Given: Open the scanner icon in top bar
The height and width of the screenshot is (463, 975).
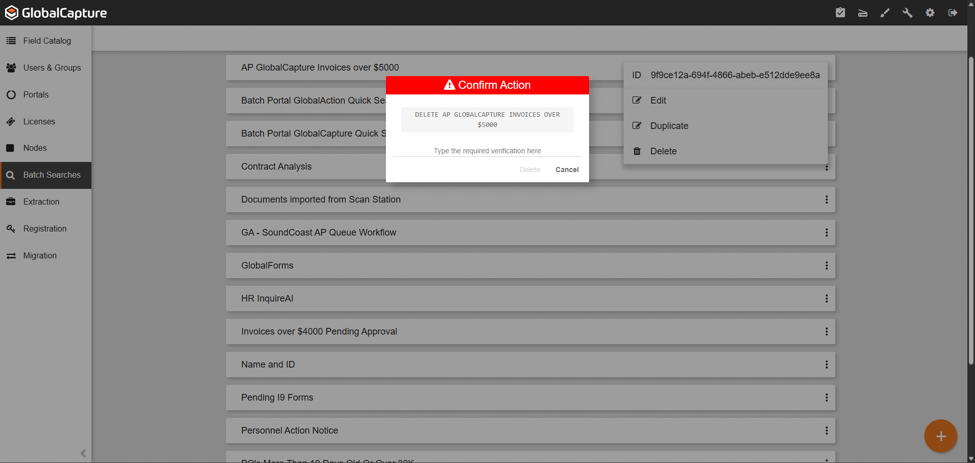Looking at the screenshot, I should click(x=862, y=12).
